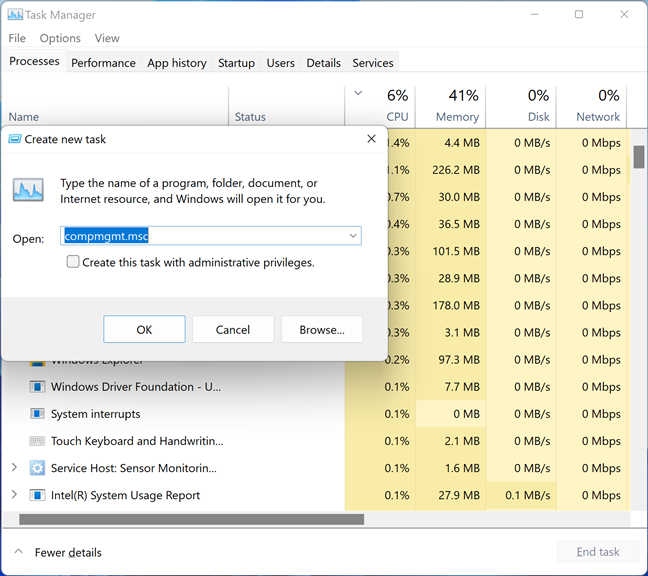Open the View menu
Viewport: 648px width, 576px height.
[x=107, y=38]
